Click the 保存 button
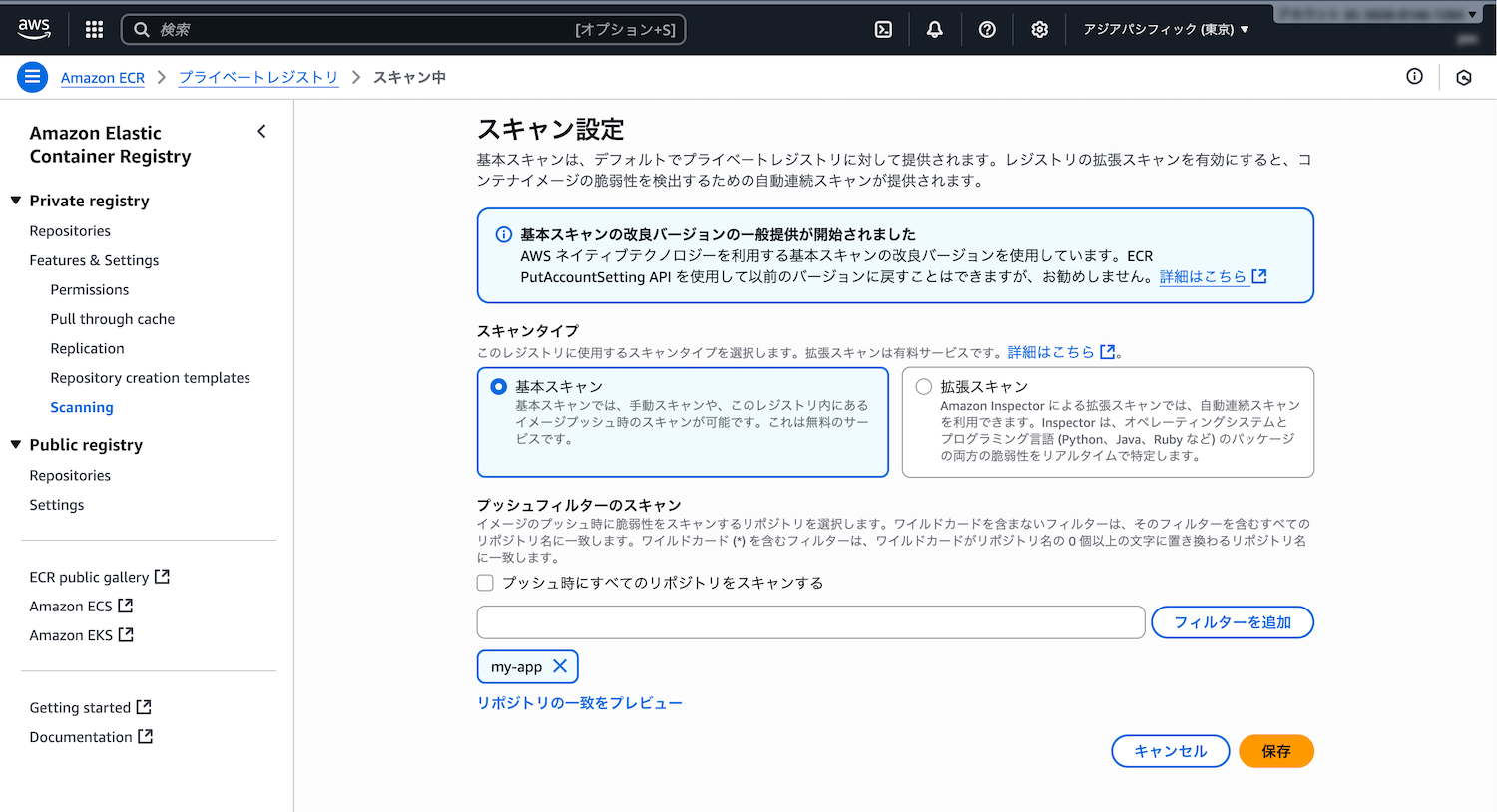Viewport: 1497px width, 812px height. pyautogui.click(x=1275, y=751)
